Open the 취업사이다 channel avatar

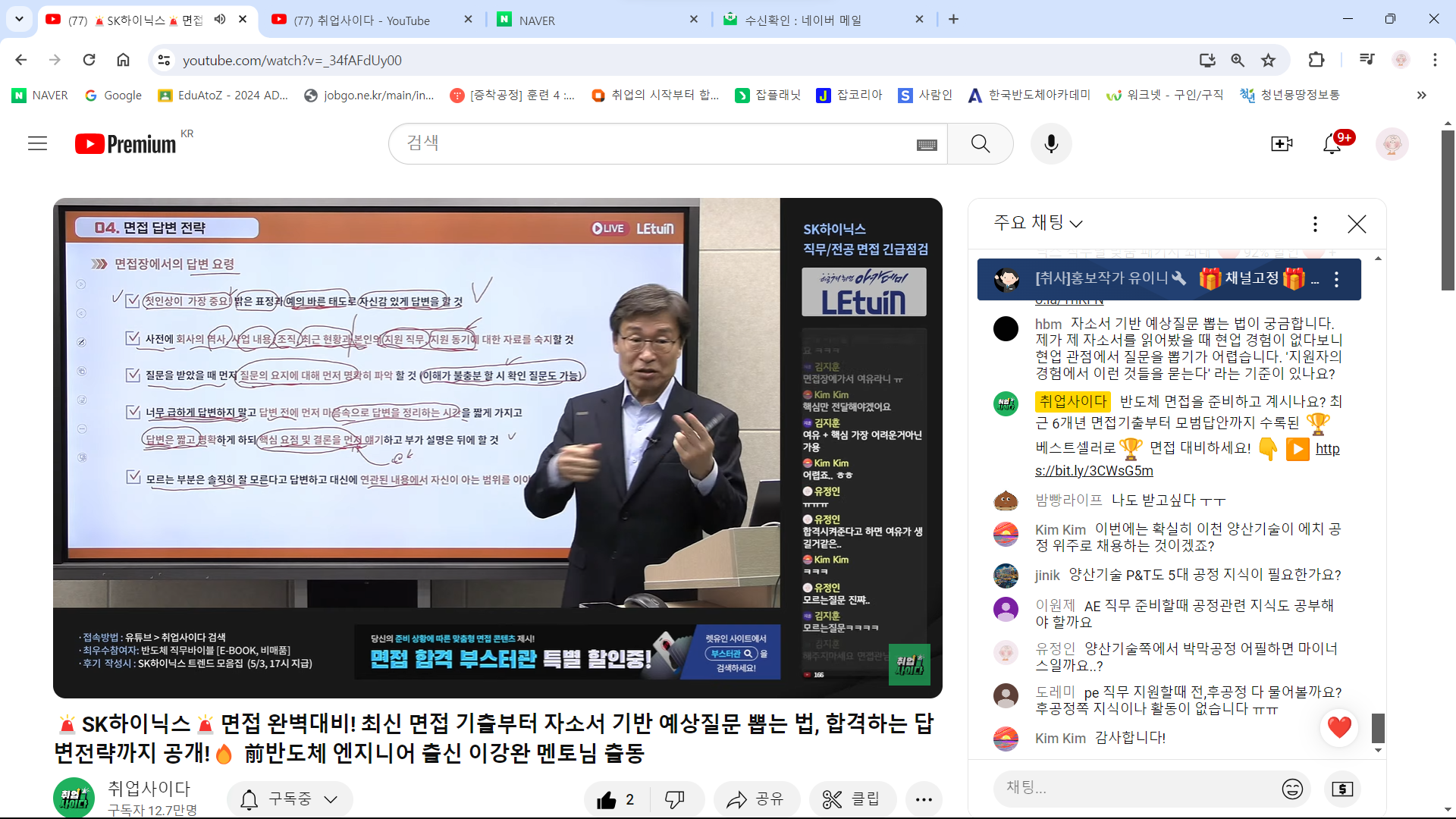tap(74, 798)
